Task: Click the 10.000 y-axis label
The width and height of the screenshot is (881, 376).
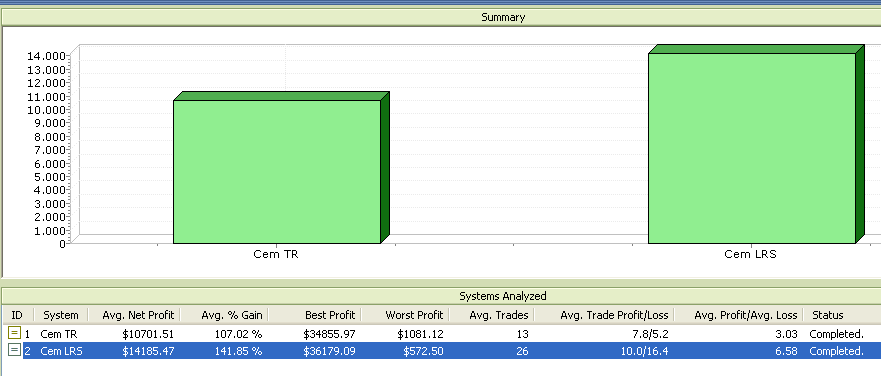Action: point(47,110)
